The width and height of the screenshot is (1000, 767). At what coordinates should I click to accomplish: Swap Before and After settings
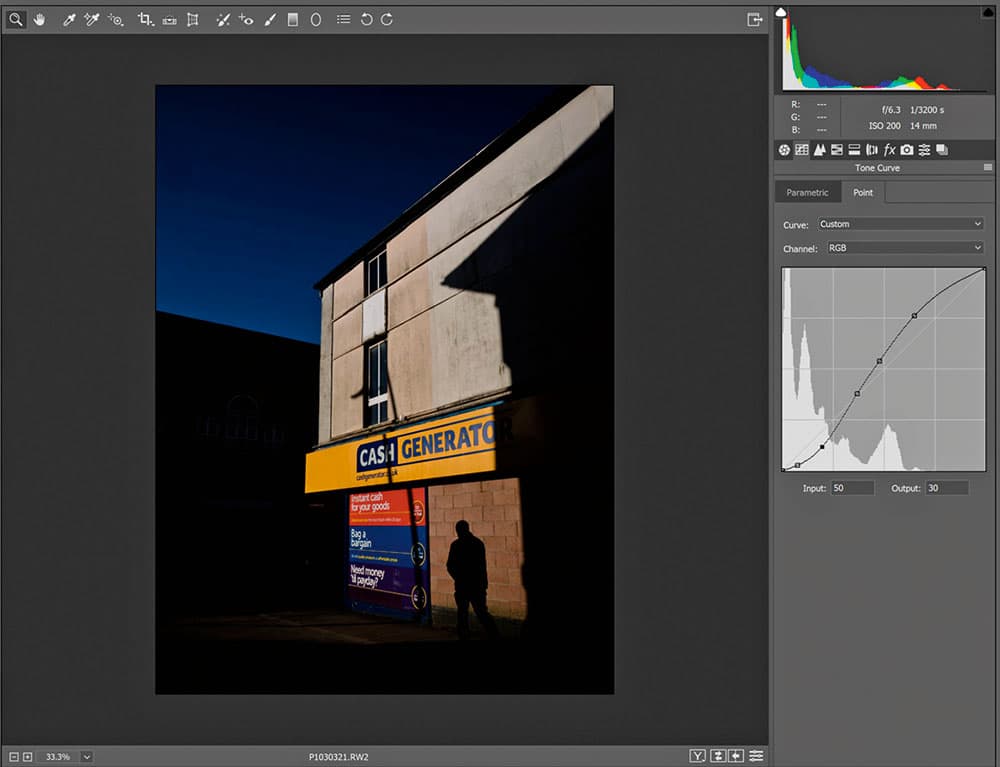718,756
